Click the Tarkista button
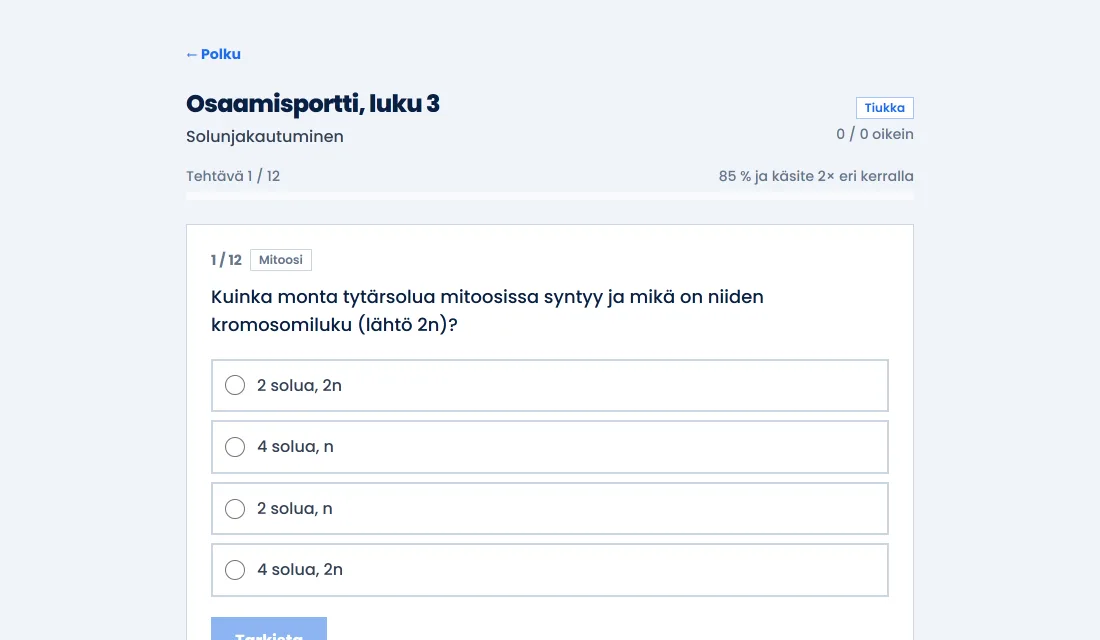Viewport: 1100px width, 640px height. (x=269, y=629)
